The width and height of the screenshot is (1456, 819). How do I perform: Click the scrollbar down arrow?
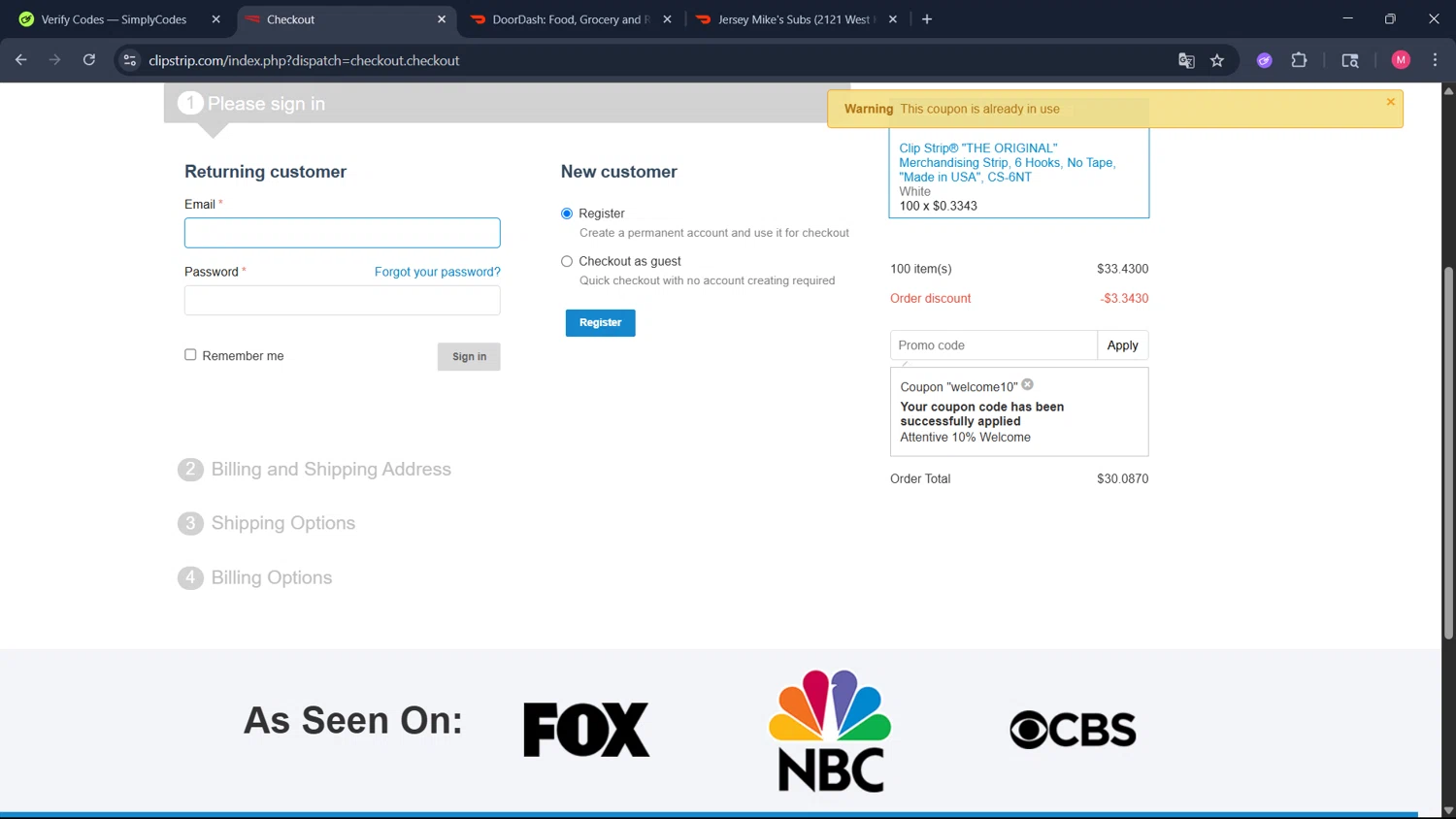[1448, 810]
